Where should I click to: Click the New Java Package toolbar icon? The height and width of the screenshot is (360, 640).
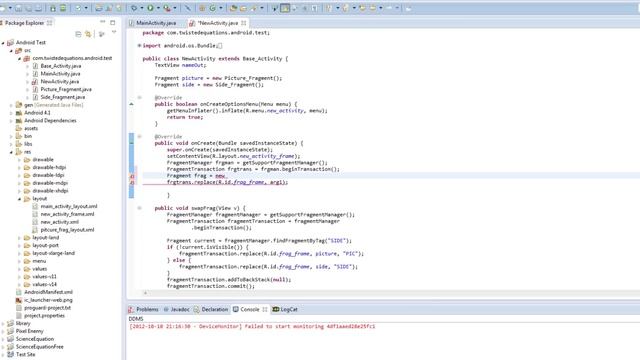(202, 8)
